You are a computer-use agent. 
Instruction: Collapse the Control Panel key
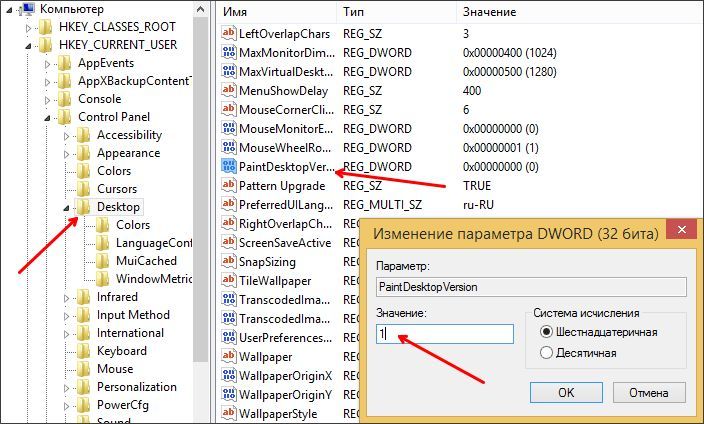pyautogui.click(x=47, y=118)
